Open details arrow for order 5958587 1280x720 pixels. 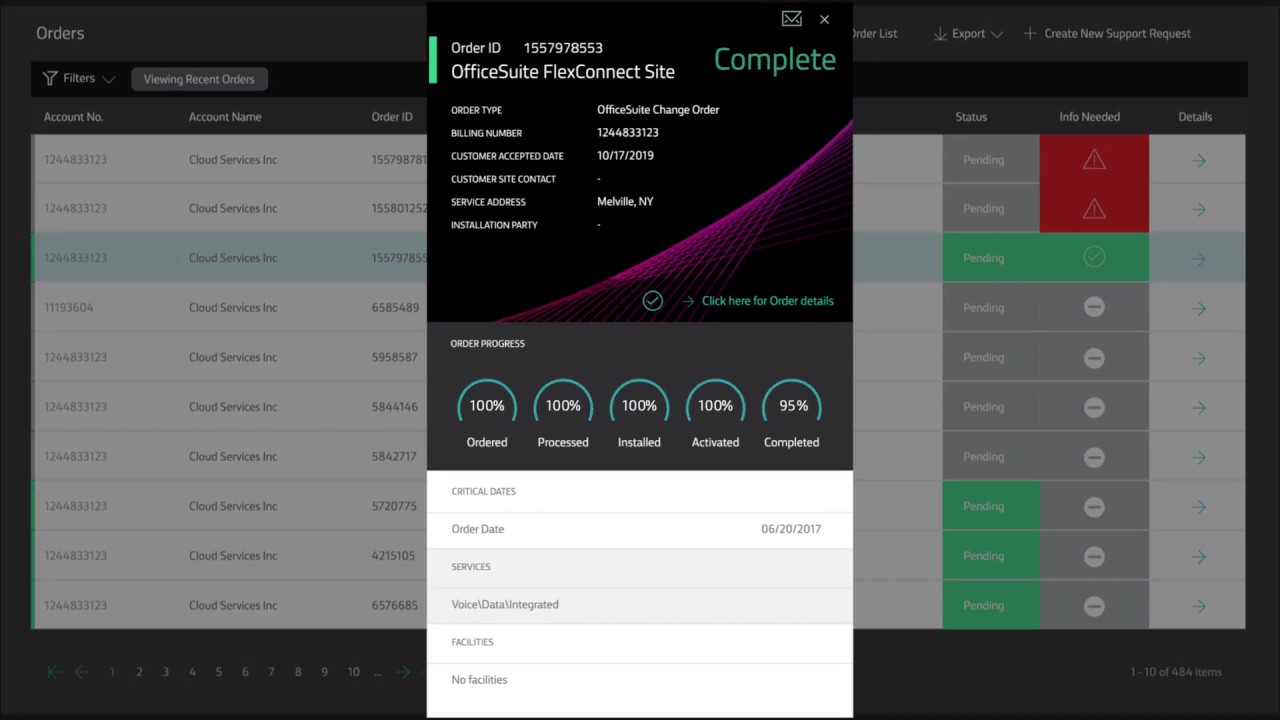click(x=1198, y=358)
